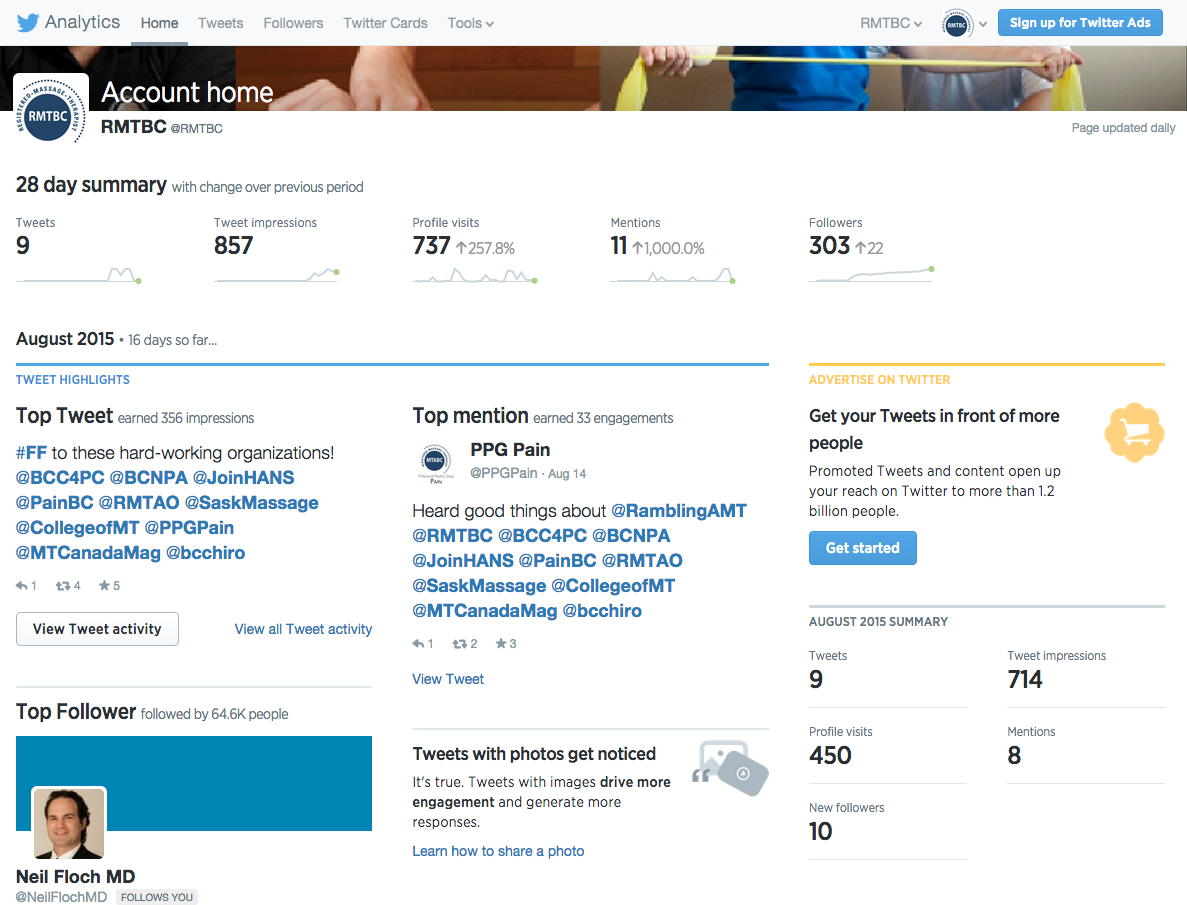Click the FOLLOWS YOU badge
This screenshot has width=1187, height=905.
point(157,897)
